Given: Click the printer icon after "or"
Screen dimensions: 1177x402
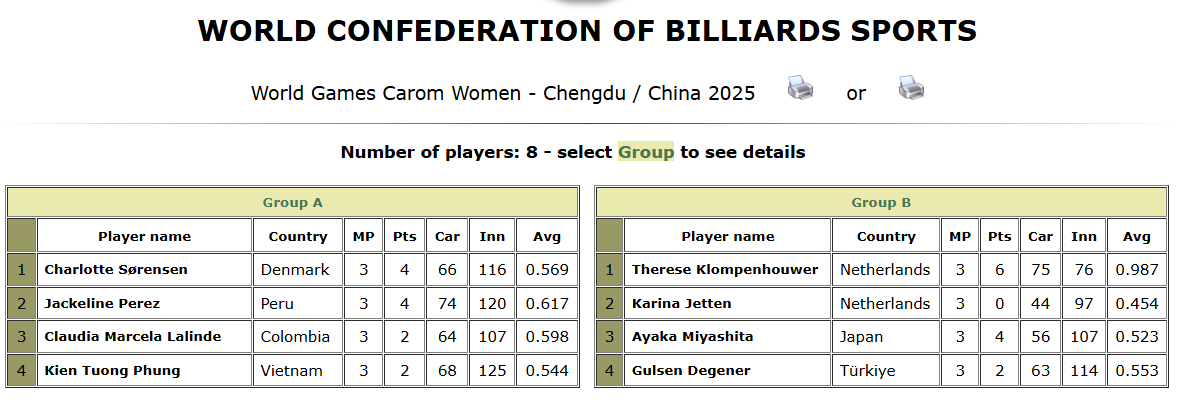Looking at the screenshot, I should pyautogui.click(x=910, y=88).
